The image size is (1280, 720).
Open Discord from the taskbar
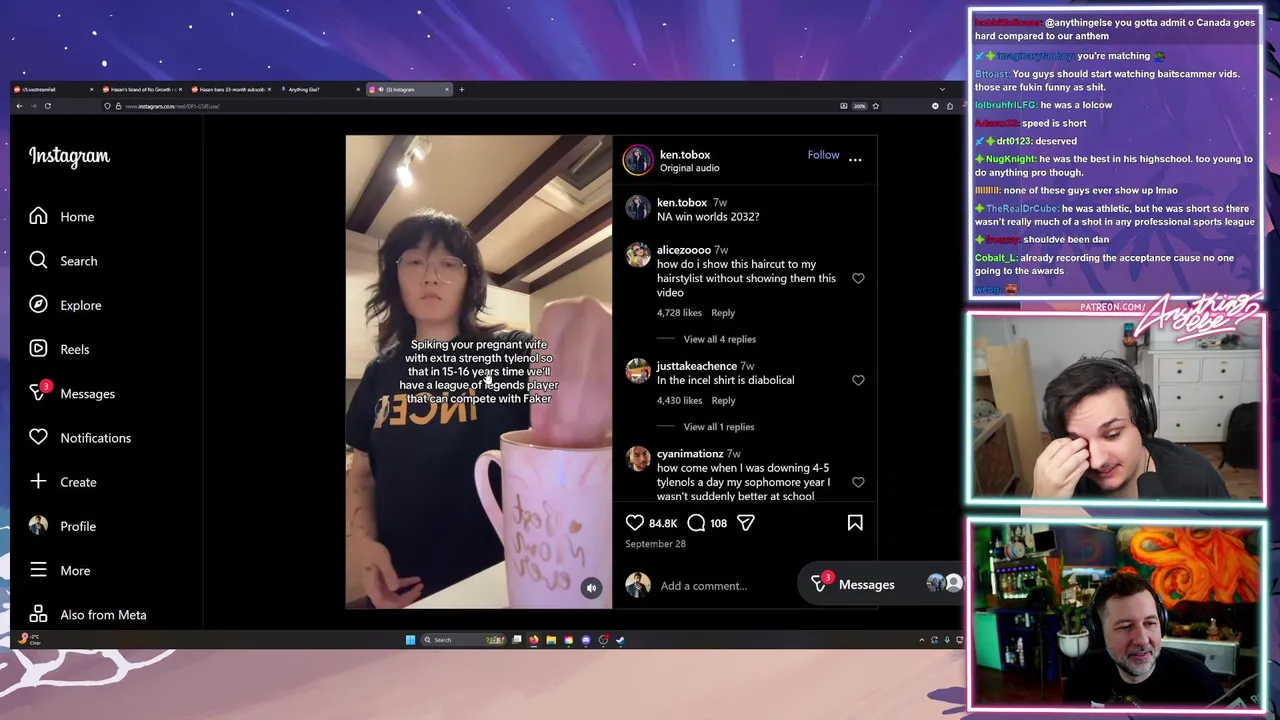586,640
